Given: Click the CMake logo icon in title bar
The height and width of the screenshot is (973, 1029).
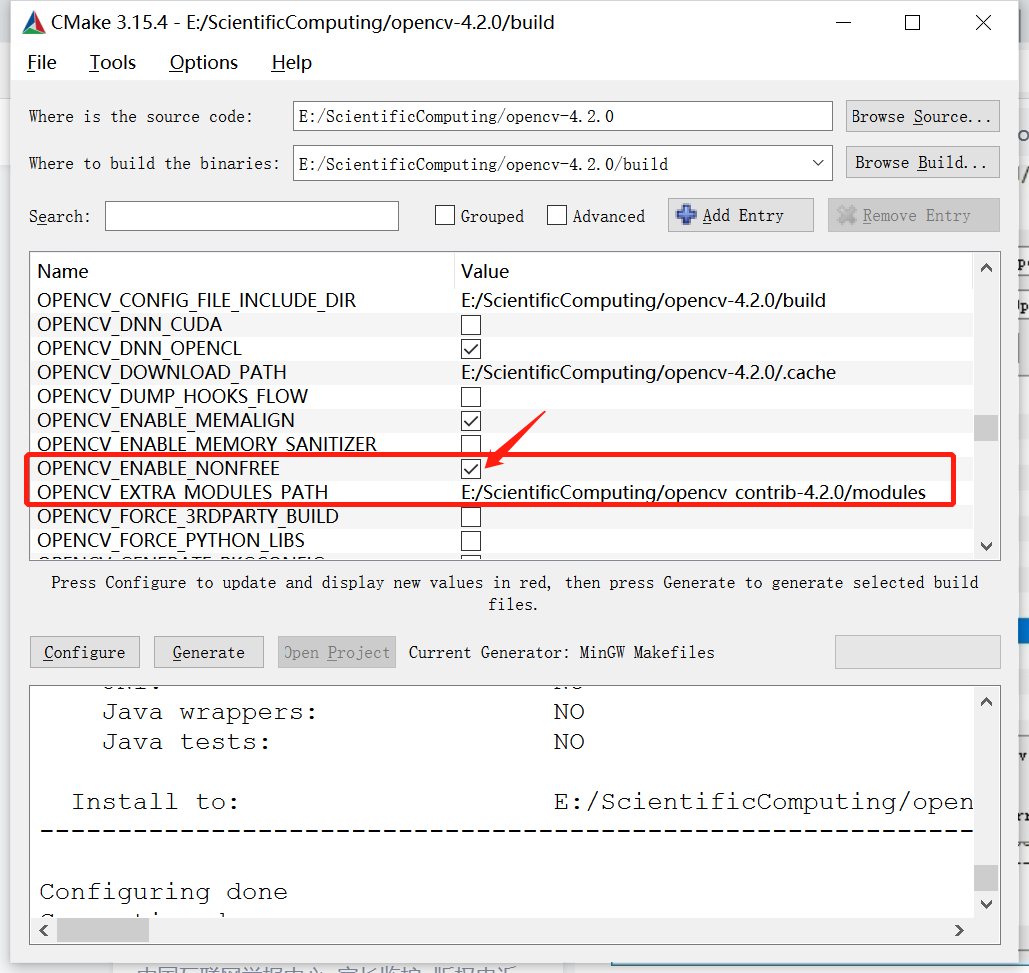Looking at the screenshot, I should tap(33, 22).
